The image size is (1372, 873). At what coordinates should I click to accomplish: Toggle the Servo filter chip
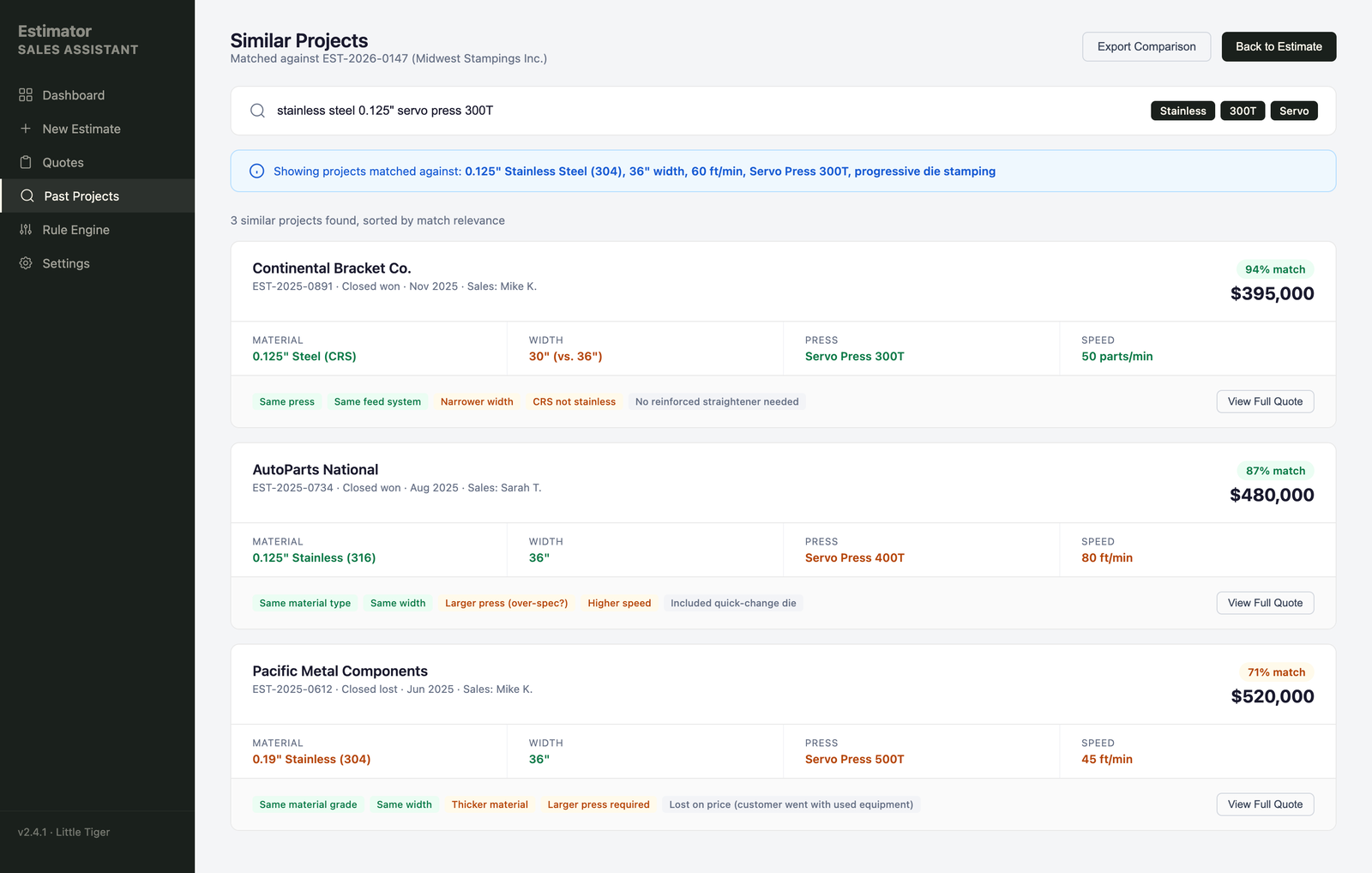click(x=1294, y=111)
